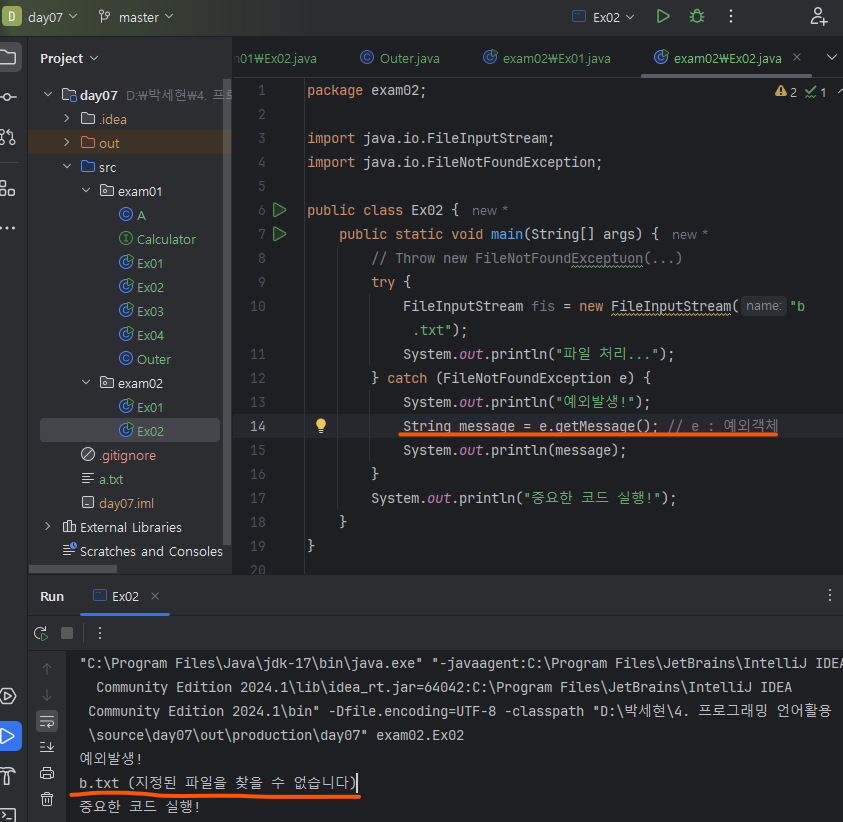Rerun Ex02 from the Run panel toolbar
The height and width of the screenshot is (822, 843).
click(40, 633)
